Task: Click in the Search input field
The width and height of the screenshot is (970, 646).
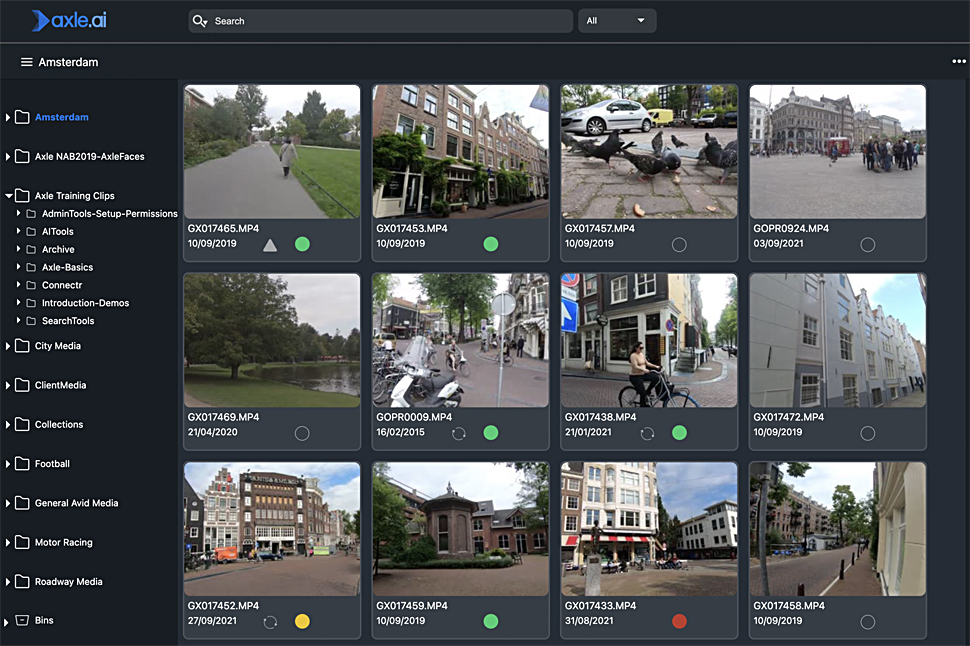Action: (380, 20)
